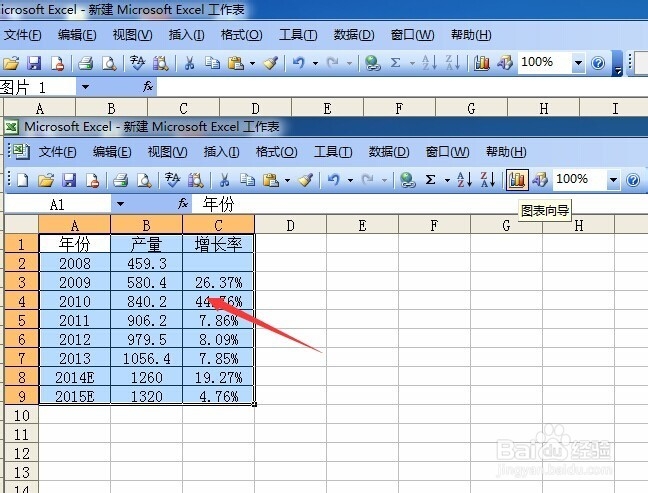Open Undo history arrow in outer window toolbar
Screen dimensions: 648x493
pyautogui.click(x=315, y=63)
